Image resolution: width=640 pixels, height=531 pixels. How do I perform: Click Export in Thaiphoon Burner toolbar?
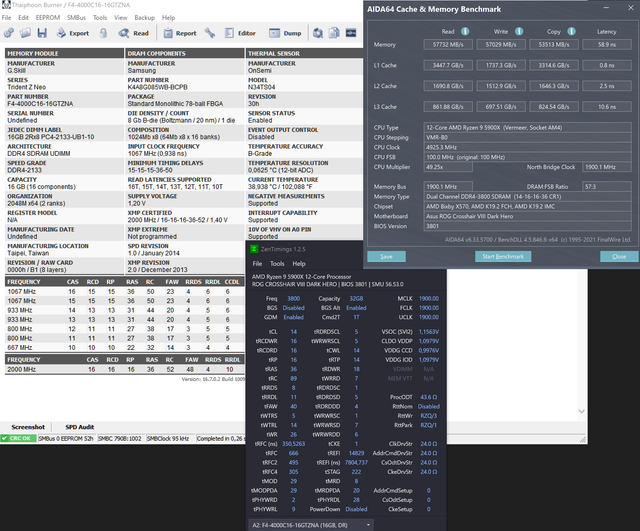tap(73, 33)
